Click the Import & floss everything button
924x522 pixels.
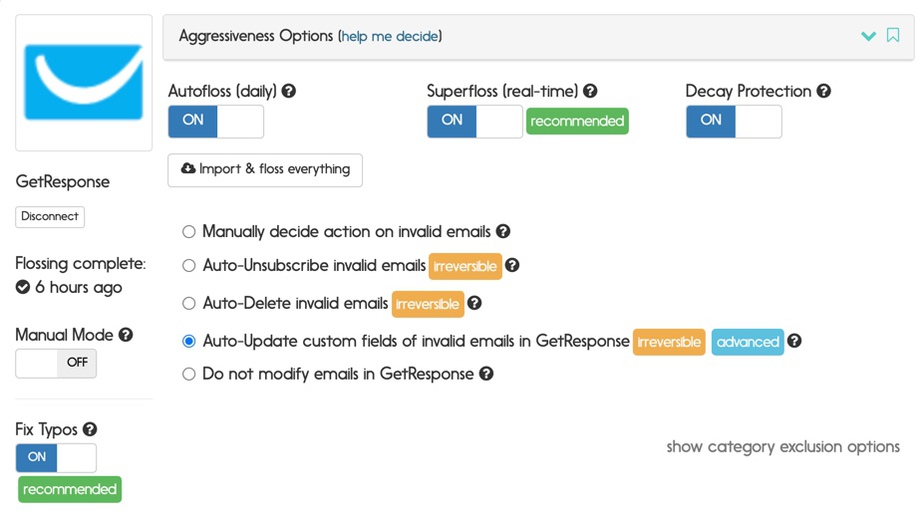[x=265, y=170]
